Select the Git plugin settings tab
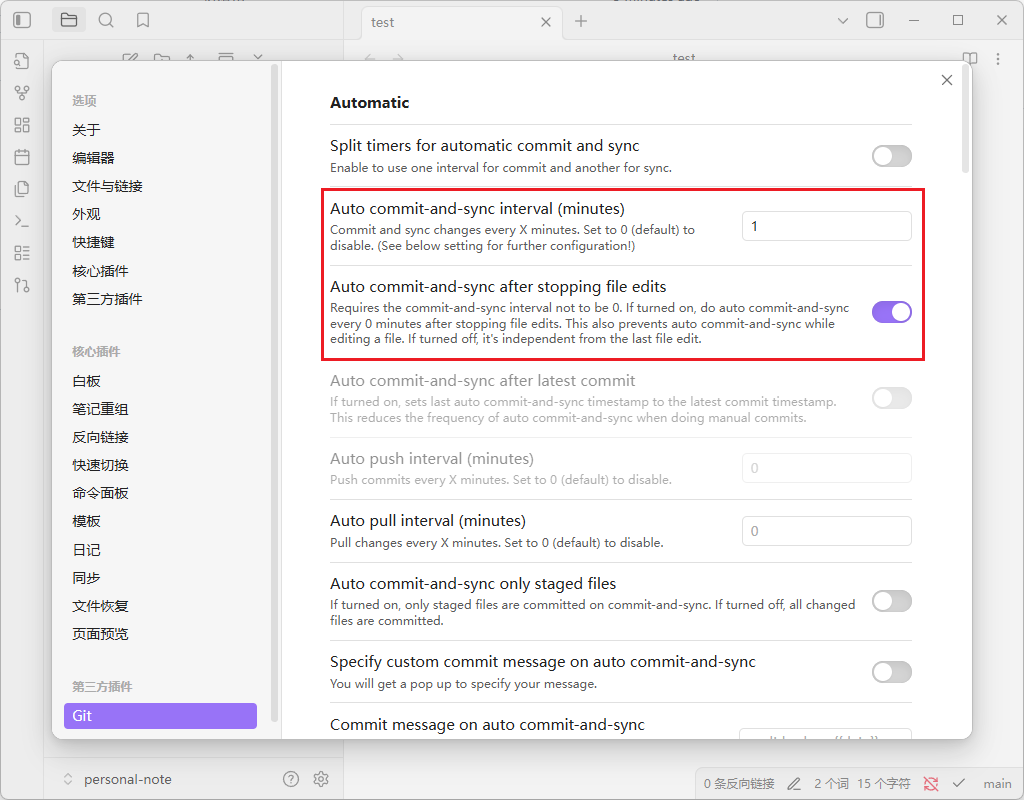 160,716
